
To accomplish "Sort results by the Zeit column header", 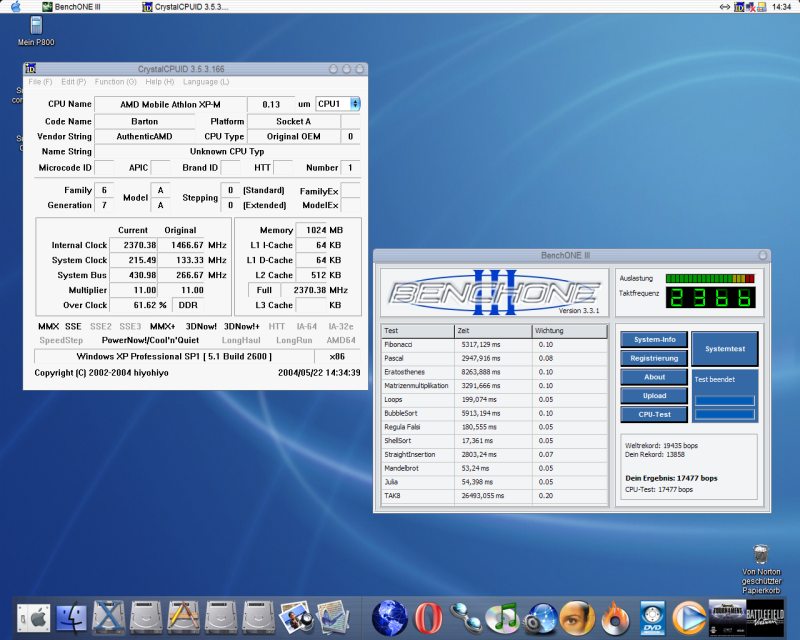I will 493,330.
